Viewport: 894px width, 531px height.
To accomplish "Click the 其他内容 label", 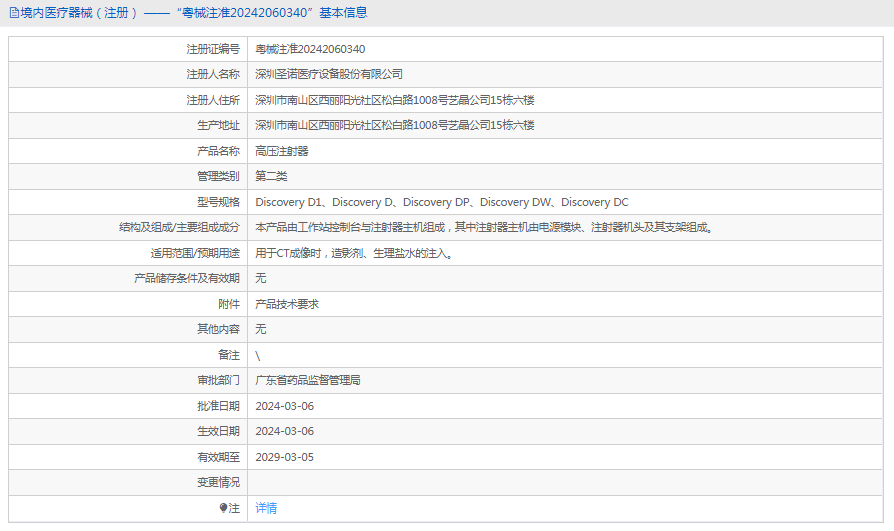I will pyautogui.click(x=218, y=329).
